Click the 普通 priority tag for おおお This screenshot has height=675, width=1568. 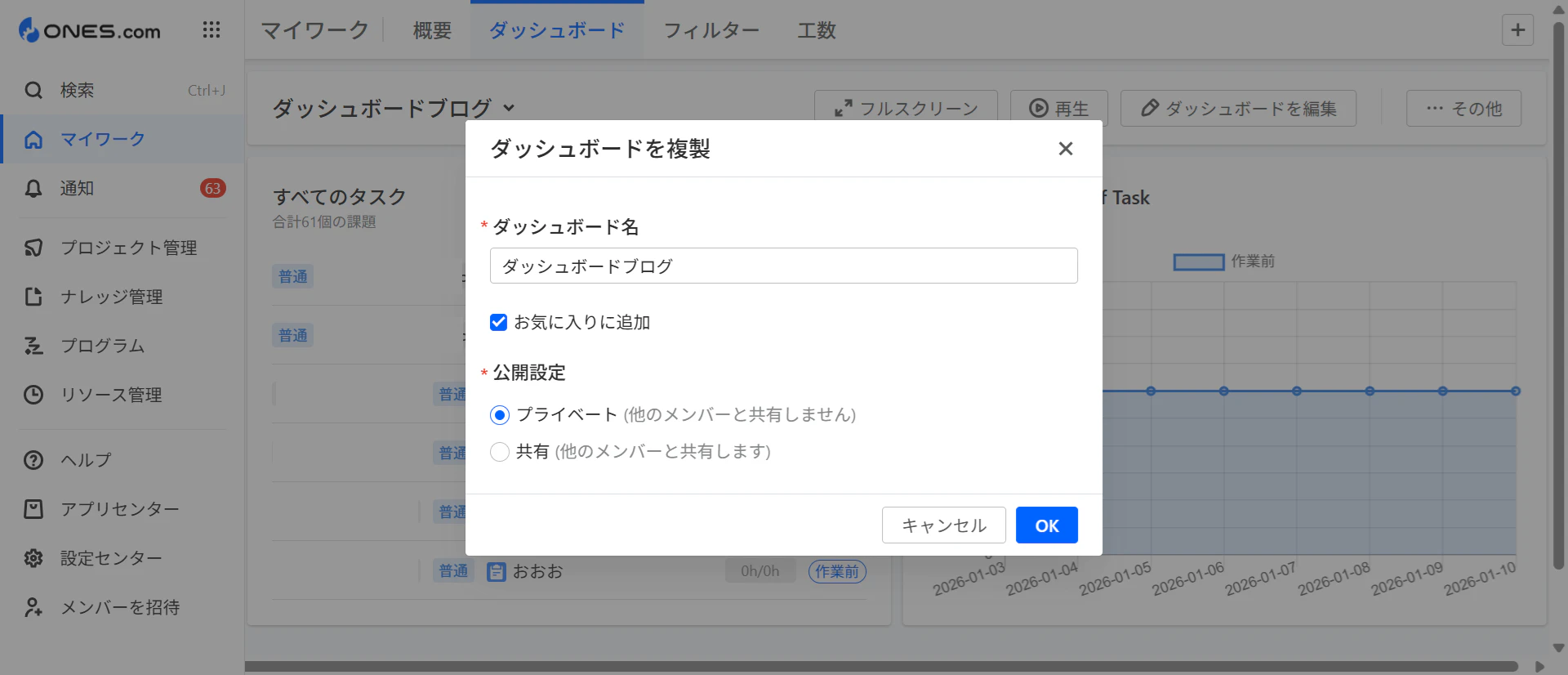(453, 571)
